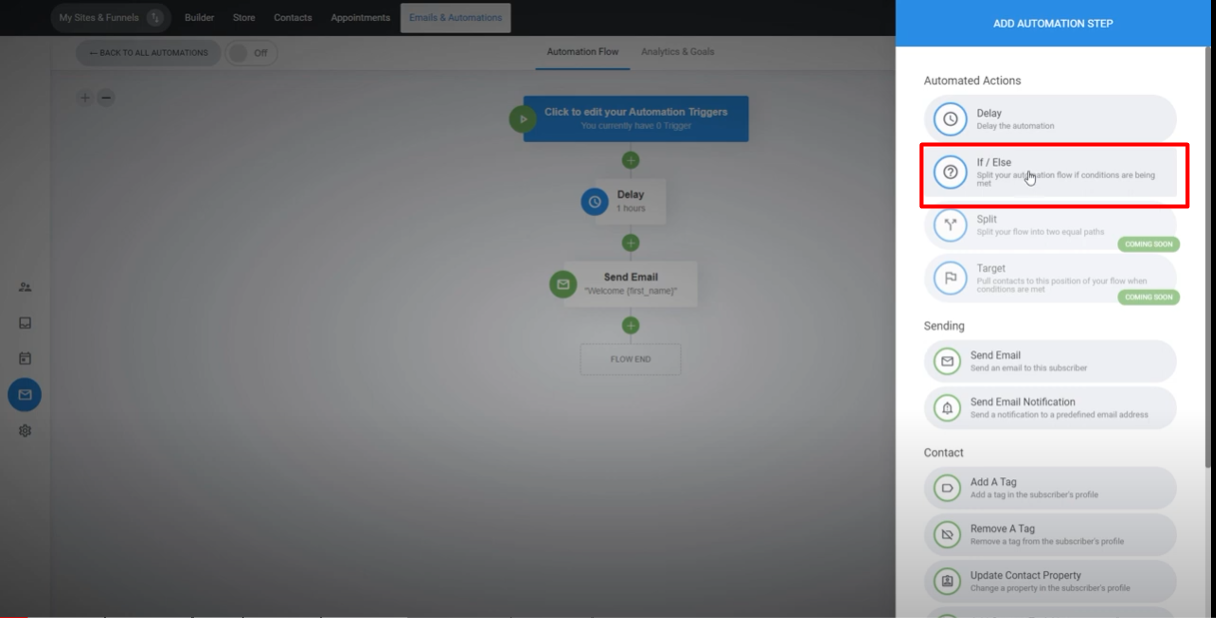
Task: Click Back To All Automations button
Action: pyautogui.click(x=148, y=53)
